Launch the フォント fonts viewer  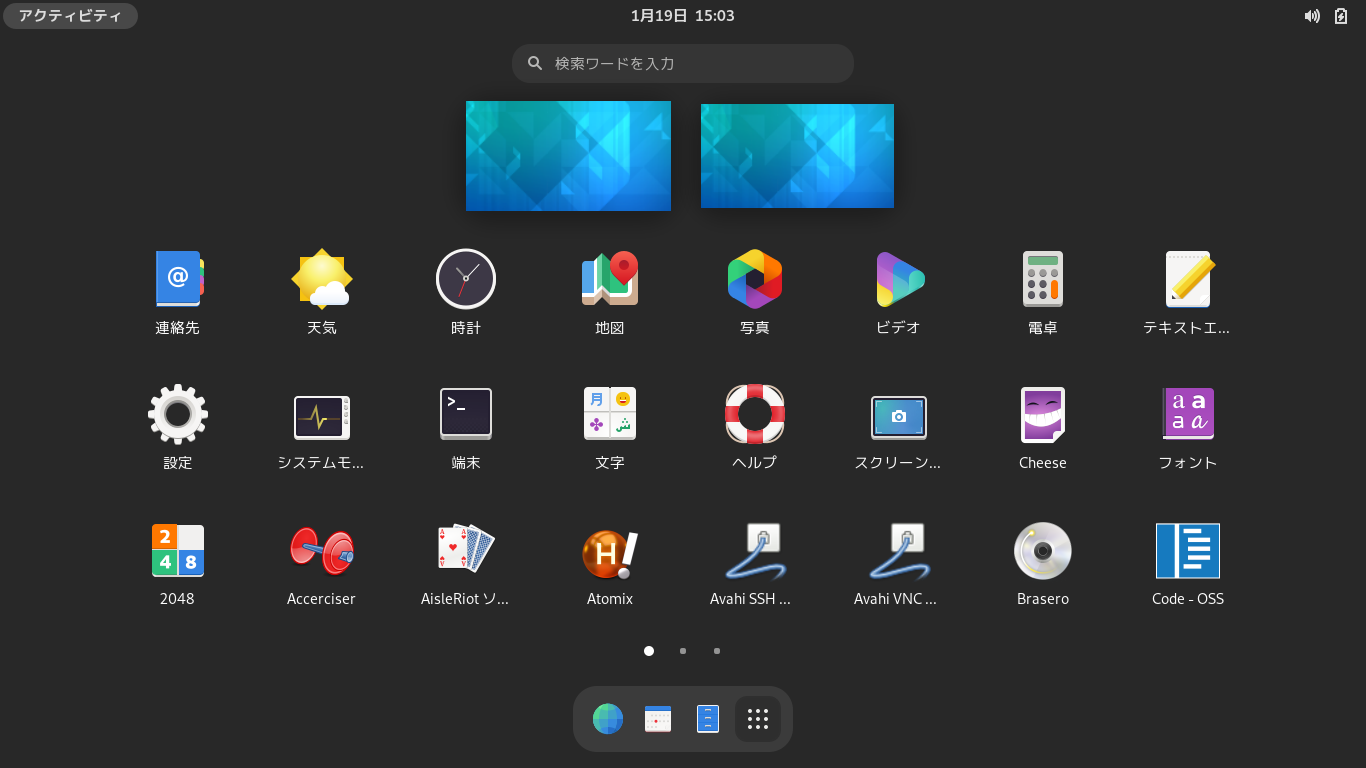point(1188,414)
